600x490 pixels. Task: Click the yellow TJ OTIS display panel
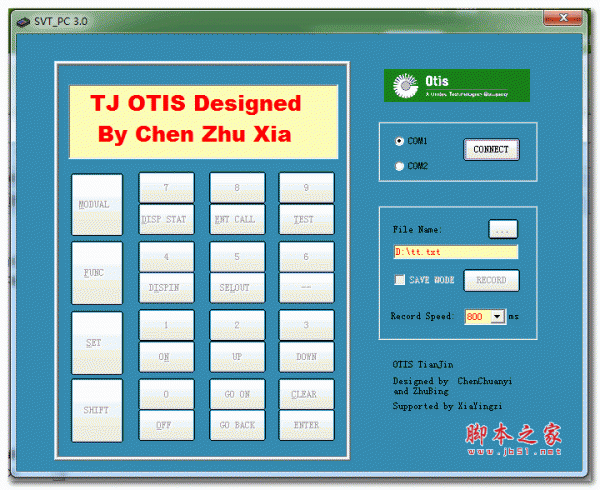[x=203, y=122]
